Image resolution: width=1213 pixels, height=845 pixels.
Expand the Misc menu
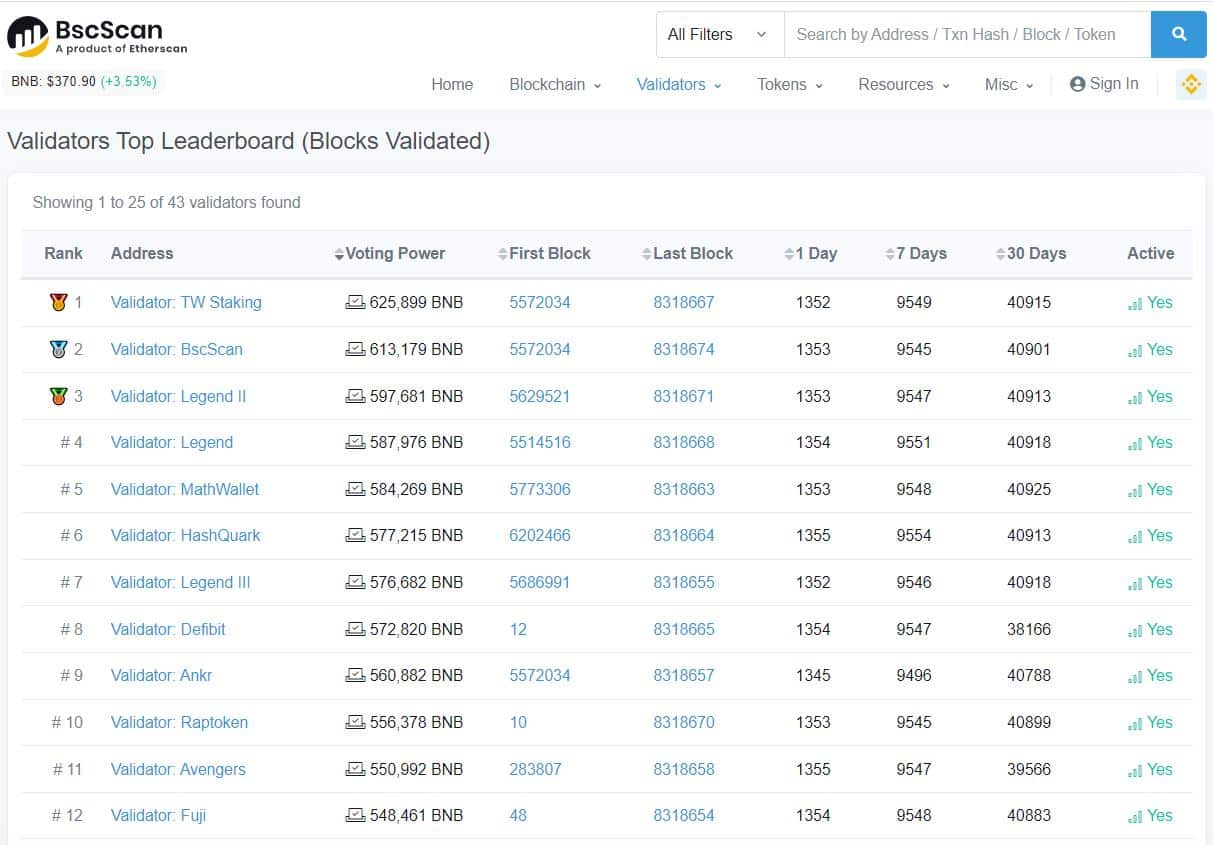click(1009, 84)
